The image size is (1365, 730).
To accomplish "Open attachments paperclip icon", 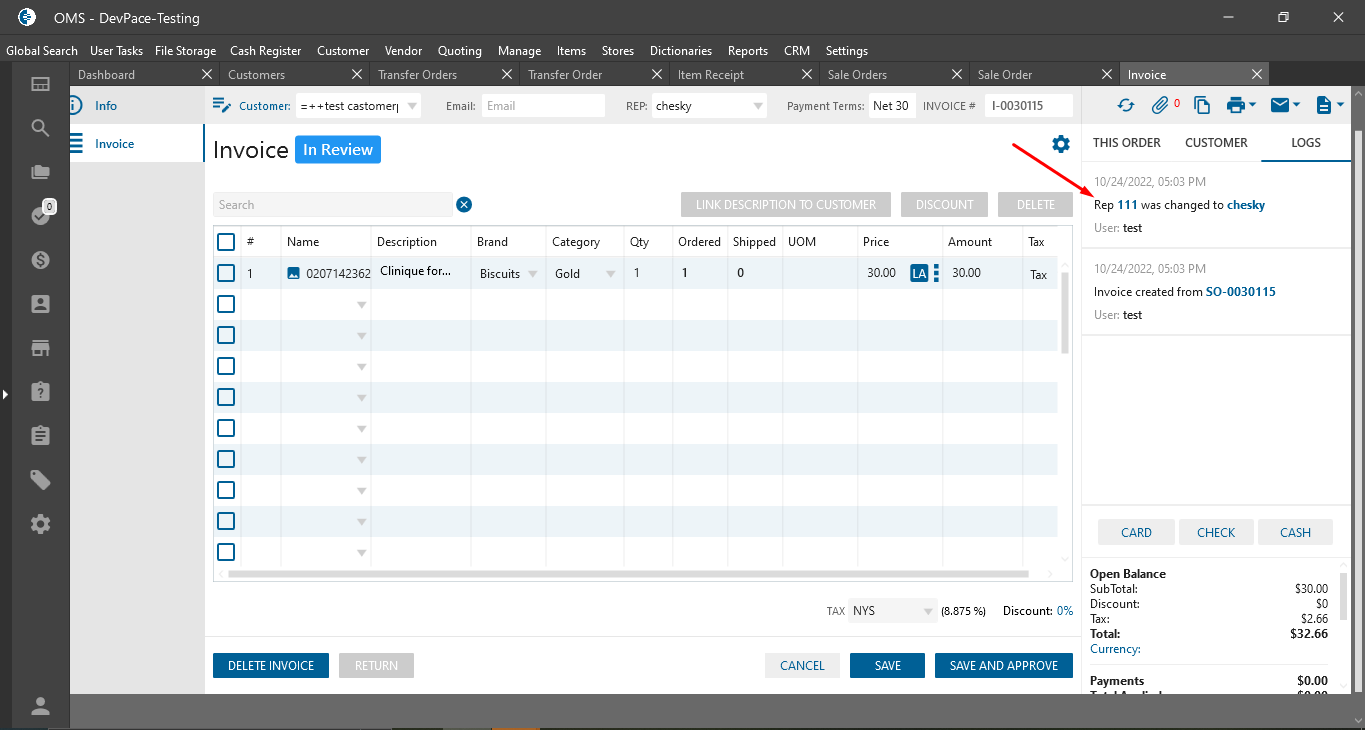I will pyautogui.click(x=1160, y=105).
